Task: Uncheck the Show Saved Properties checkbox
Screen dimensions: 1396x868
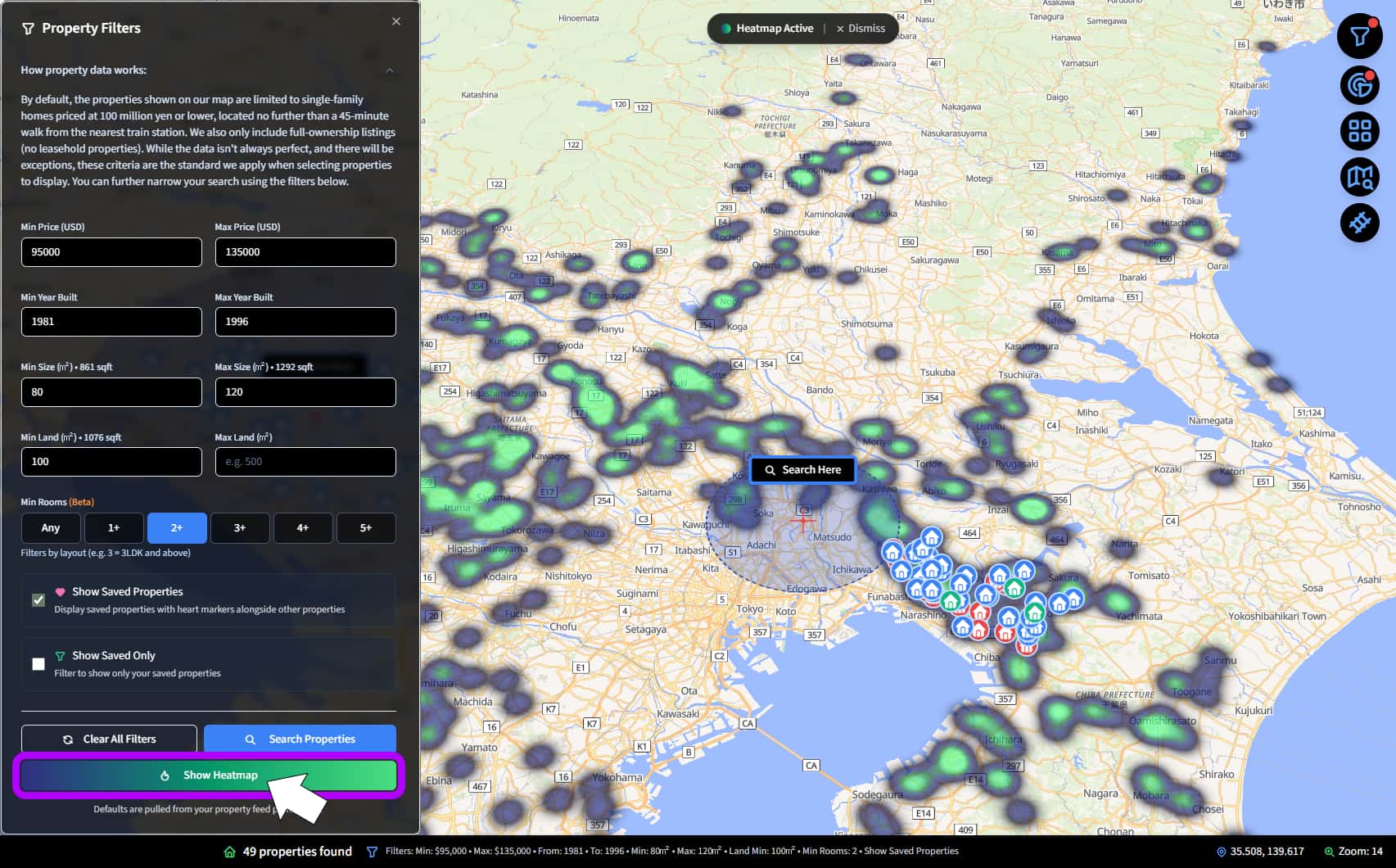Action: pos(38,600)
